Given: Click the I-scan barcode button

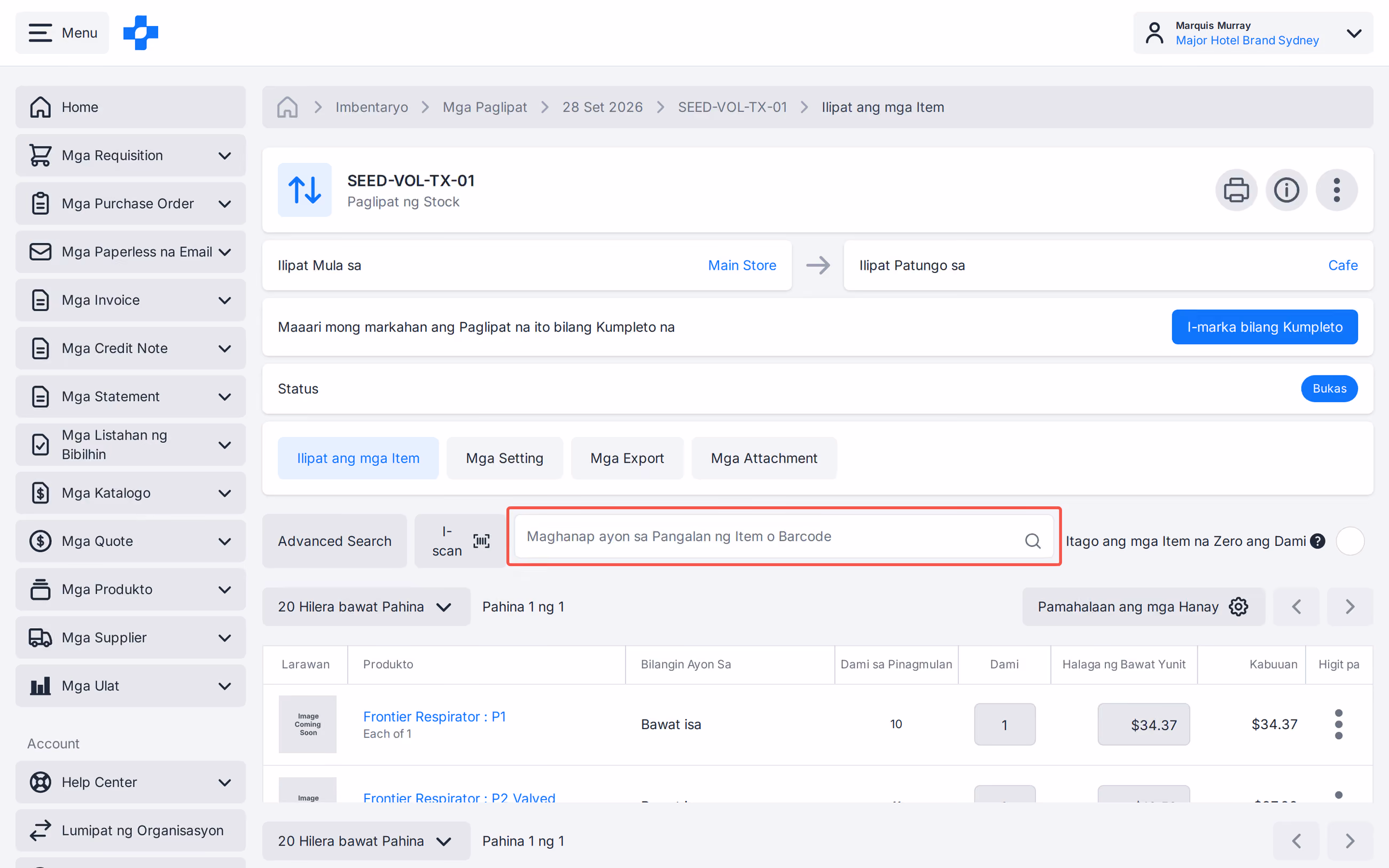Looking at the screenshot, I should click(x=461, y=541).
